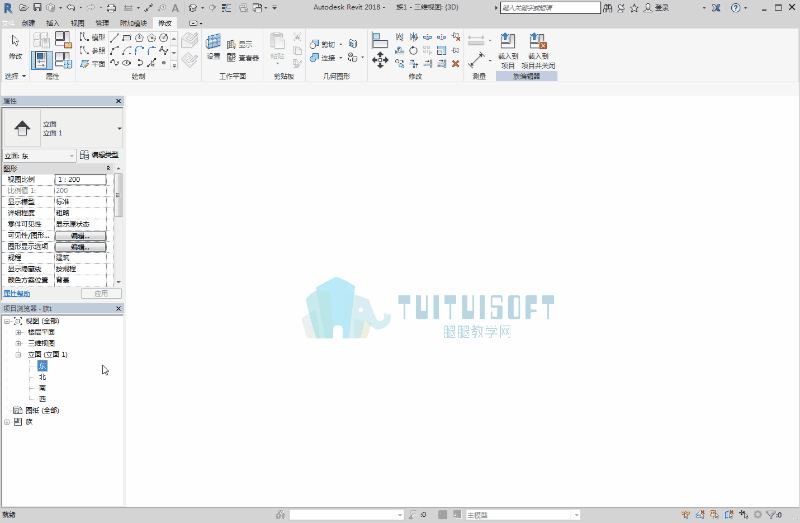
Task: Switch to the 附加模块 ribbon tab
Action: pyautogui.click(x=133, y=23)
